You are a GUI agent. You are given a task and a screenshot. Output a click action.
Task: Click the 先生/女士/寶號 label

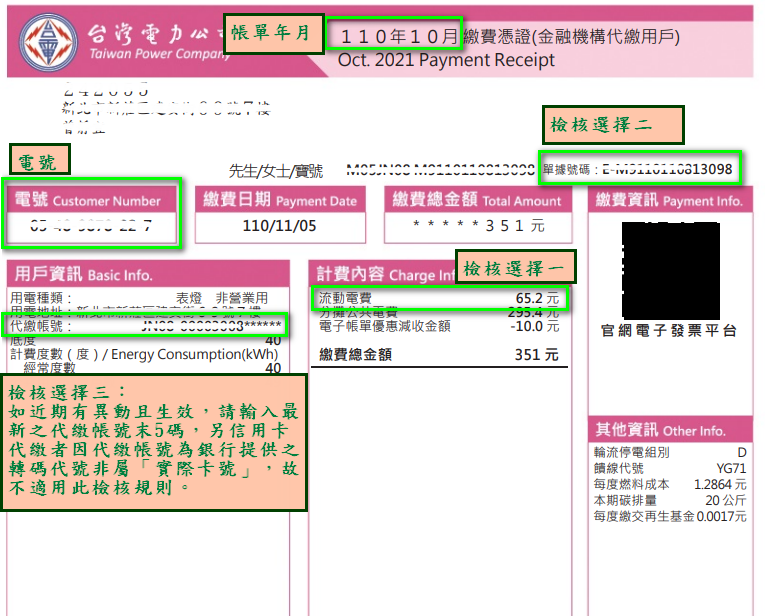pos(276,171)
